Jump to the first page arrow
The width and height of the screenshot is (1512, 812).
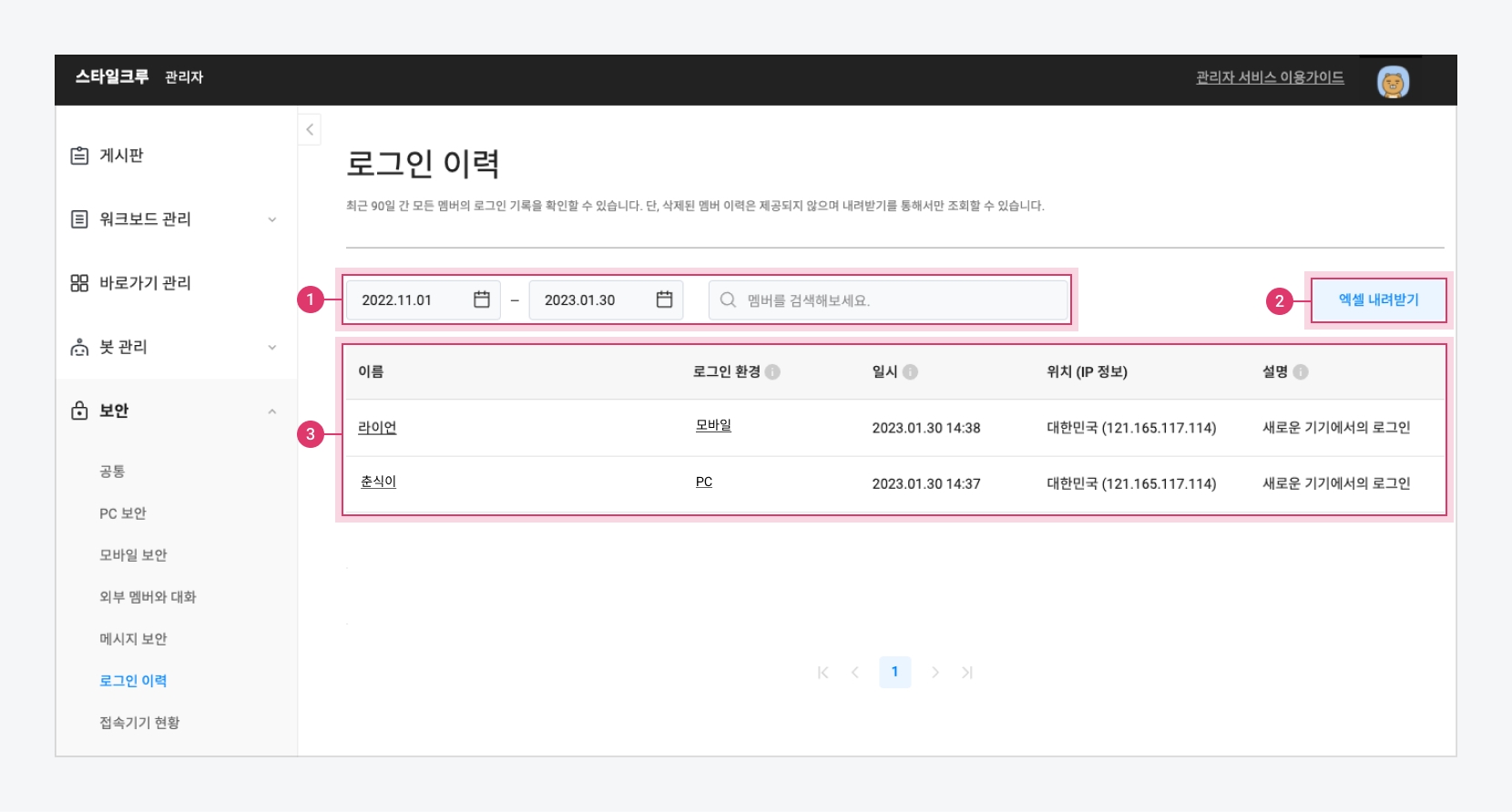coord(822,672)
